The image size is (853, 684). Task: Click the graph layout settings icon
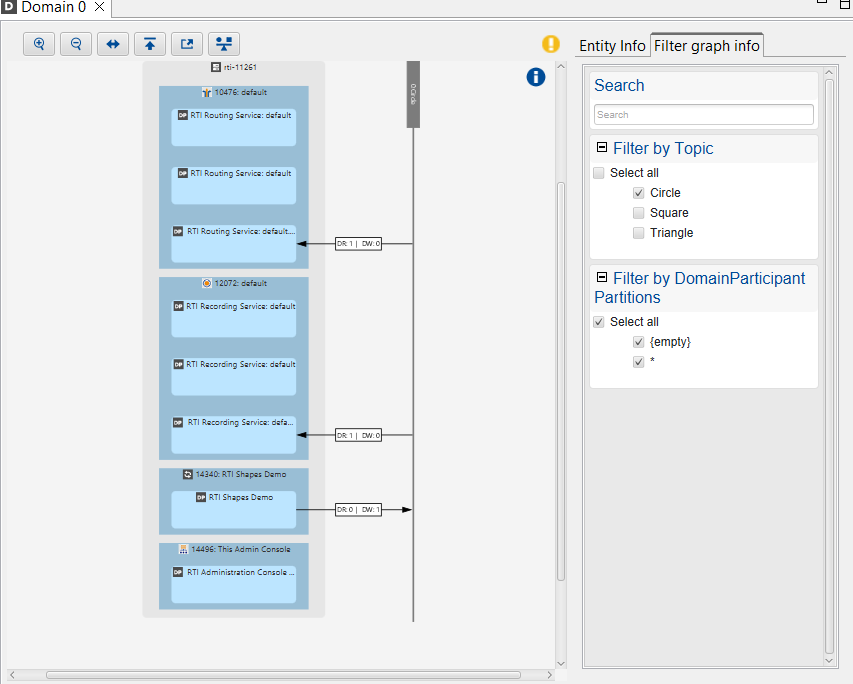click(223, 44)
